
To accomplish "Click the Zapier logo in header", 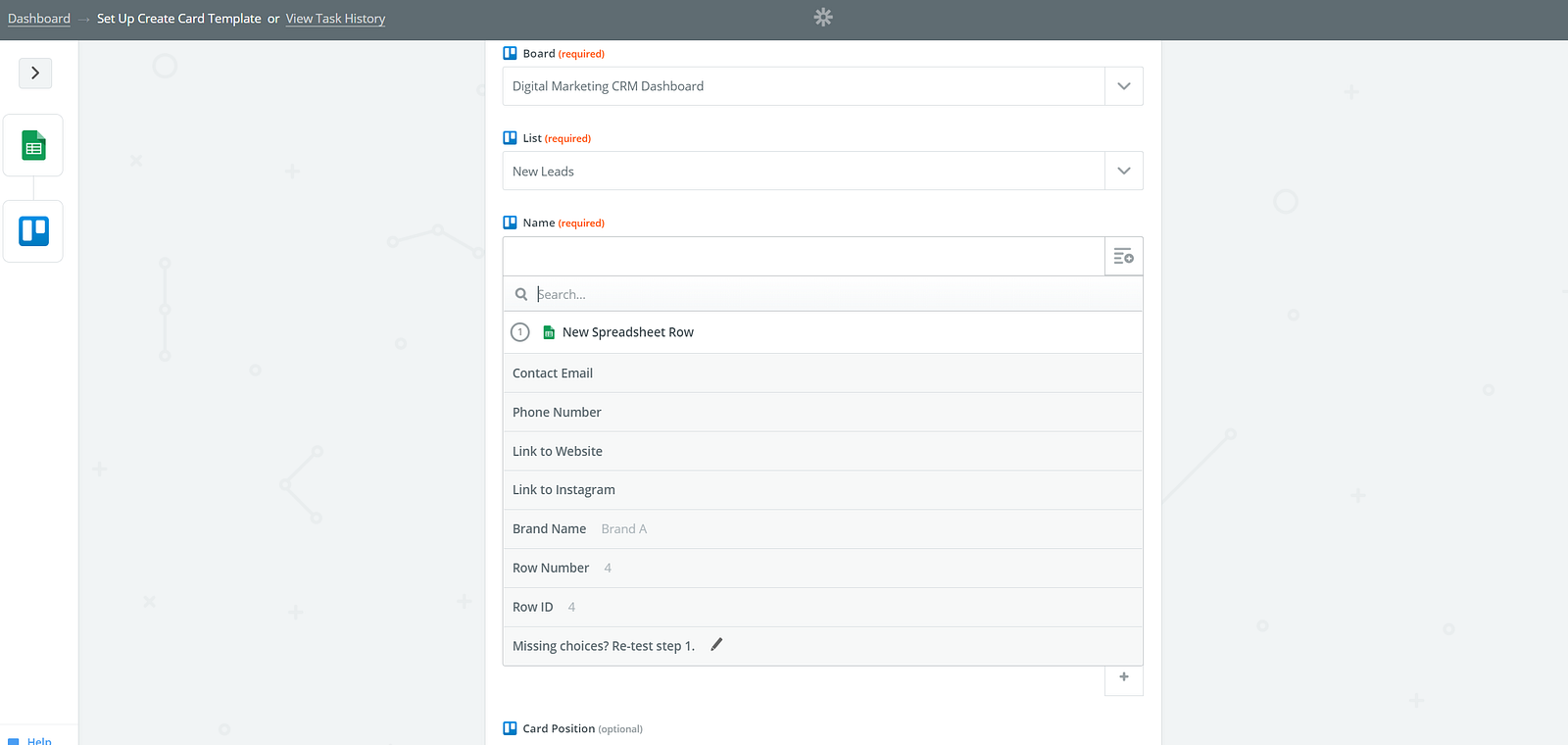I will coord(823,18).
